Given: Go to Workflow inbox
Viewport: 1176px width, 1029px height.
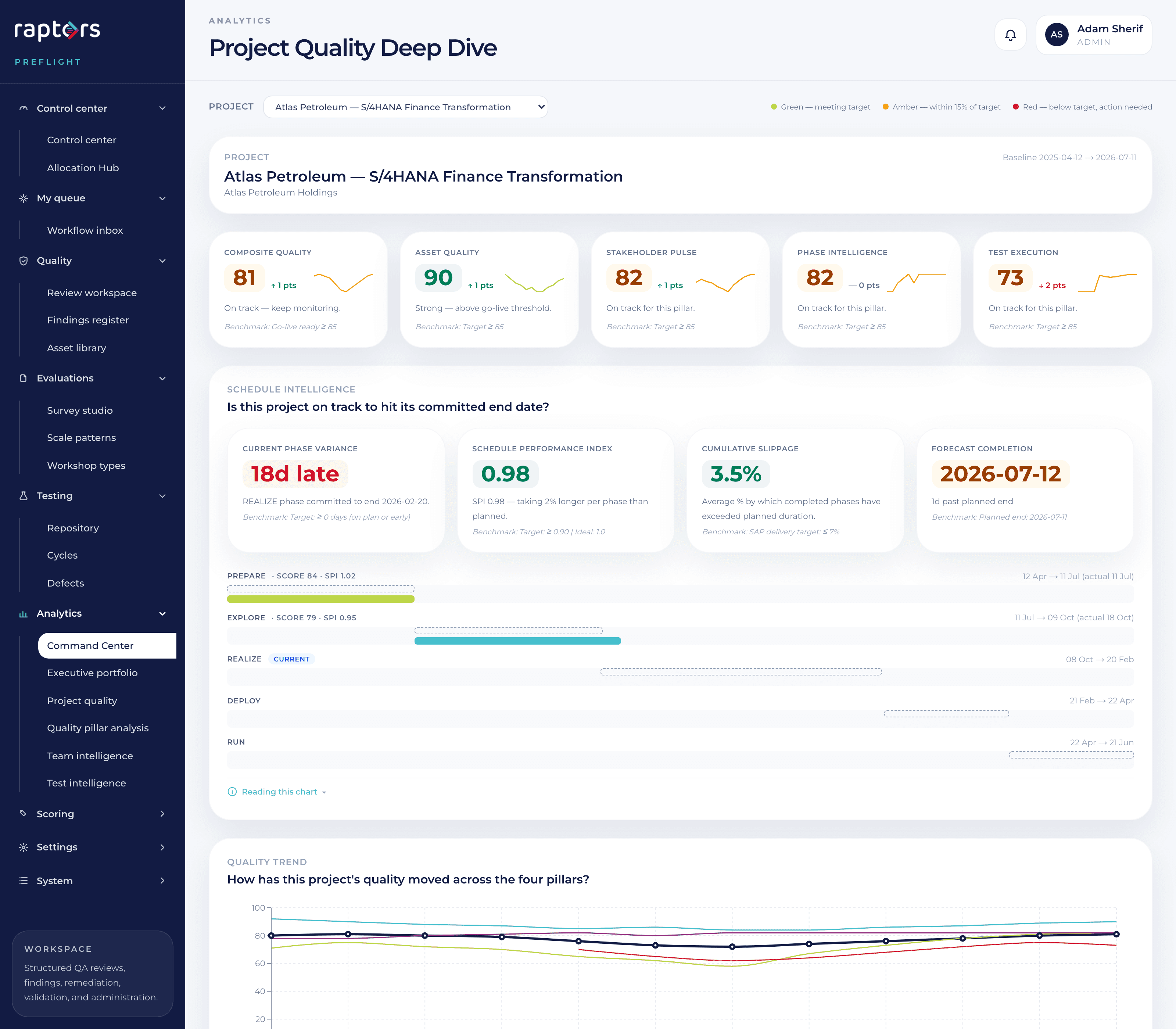Looking at the screenshot, I should (107, 230).
